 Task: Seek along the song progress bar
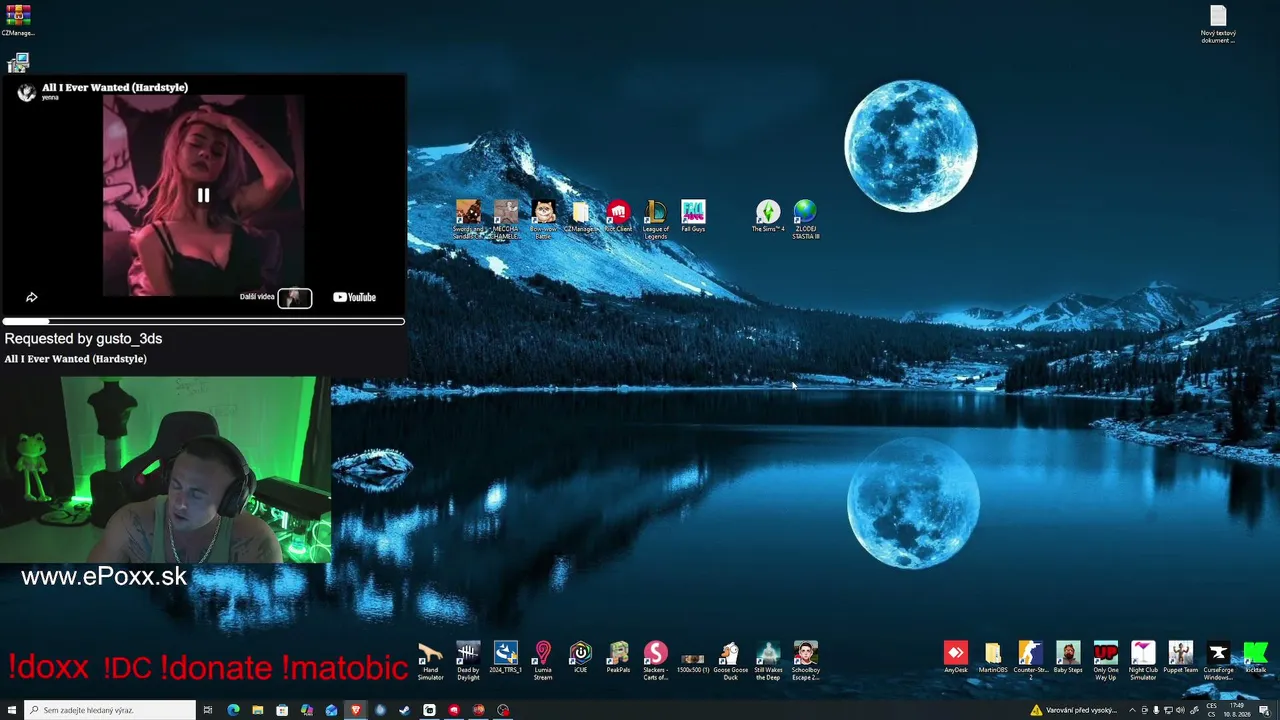point(203,321)
